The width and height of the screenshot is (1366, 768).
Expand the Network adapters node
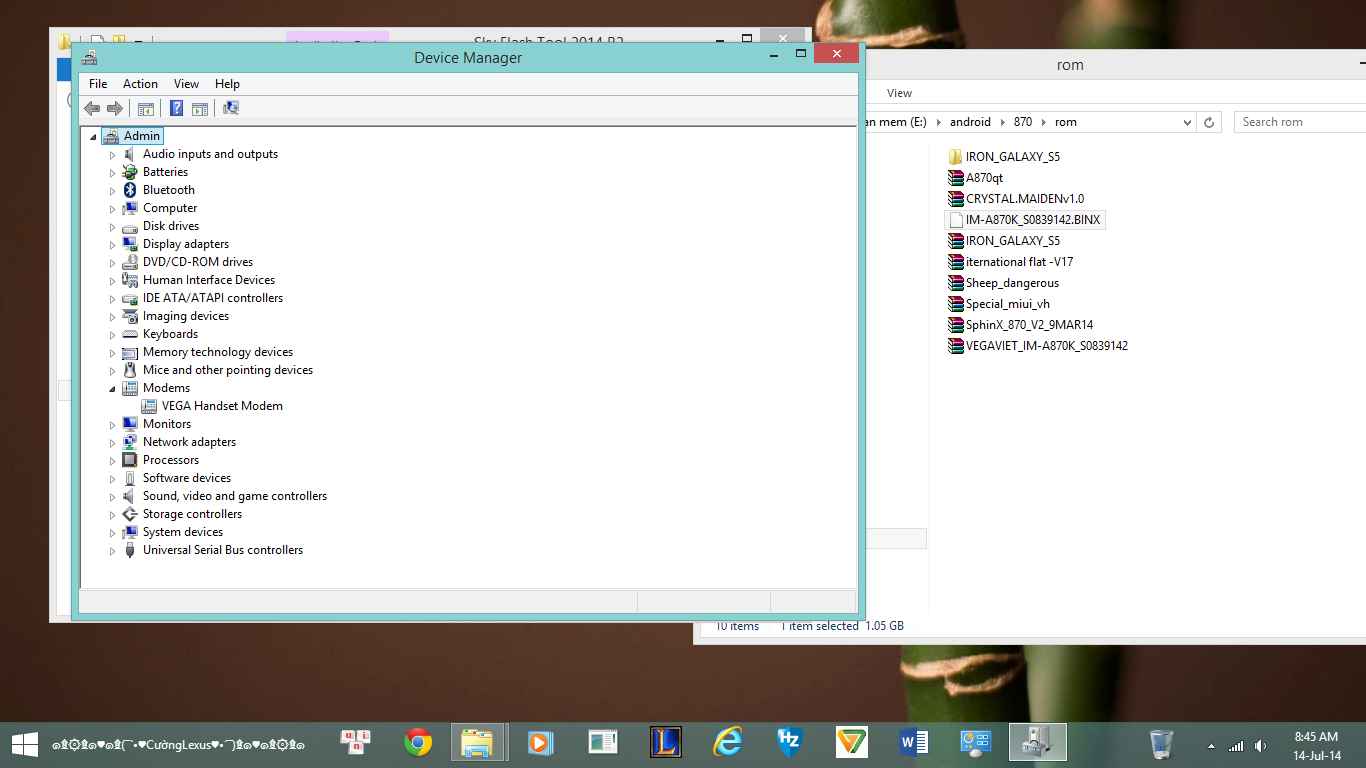click(112, 443)
